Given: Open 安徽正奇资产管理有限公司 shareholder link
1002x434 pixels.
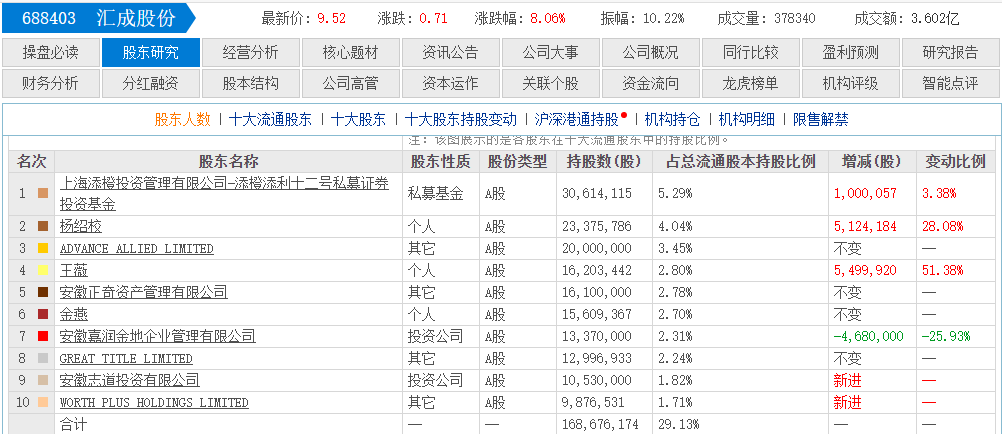Looking at the screenshot, I should click(143, 293).
